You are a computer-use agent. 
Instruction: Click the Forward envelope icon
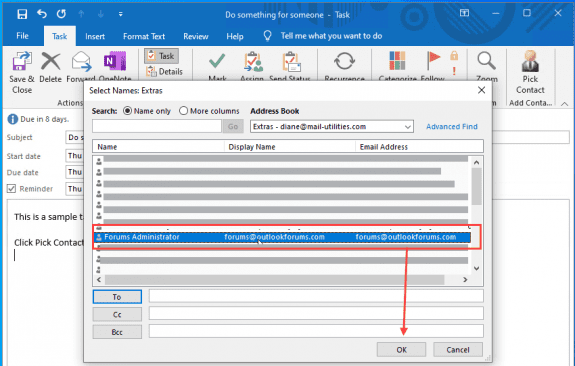[x=81, y=61]
